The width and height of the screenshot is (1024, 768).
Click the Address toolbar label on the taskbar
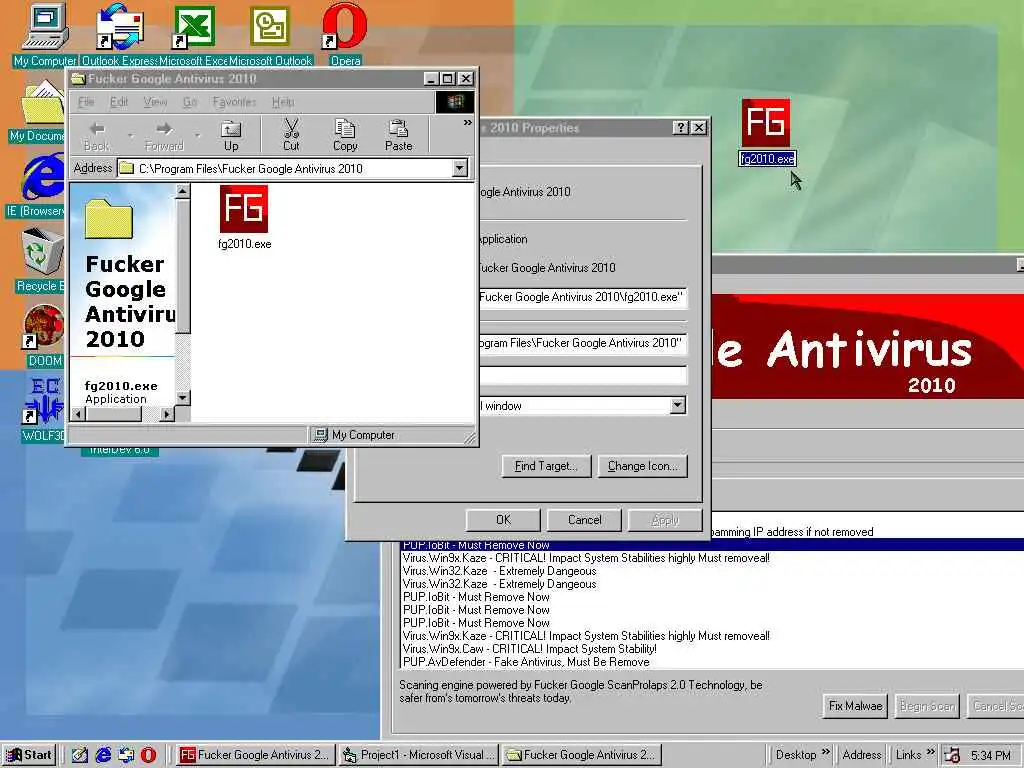pos(862,755)
